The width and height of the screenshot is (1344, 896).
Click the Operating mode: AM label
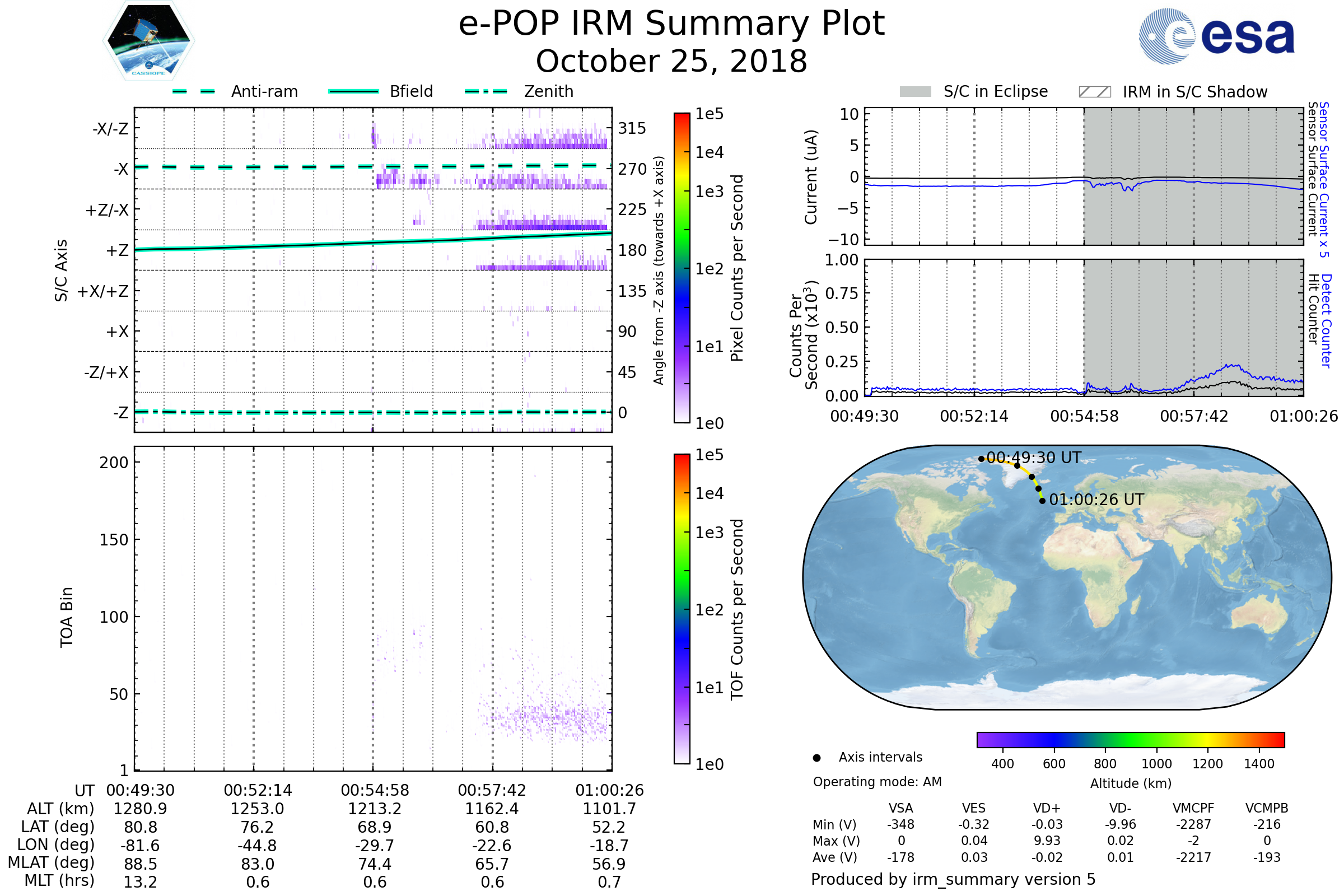click(x=877, y=782)
